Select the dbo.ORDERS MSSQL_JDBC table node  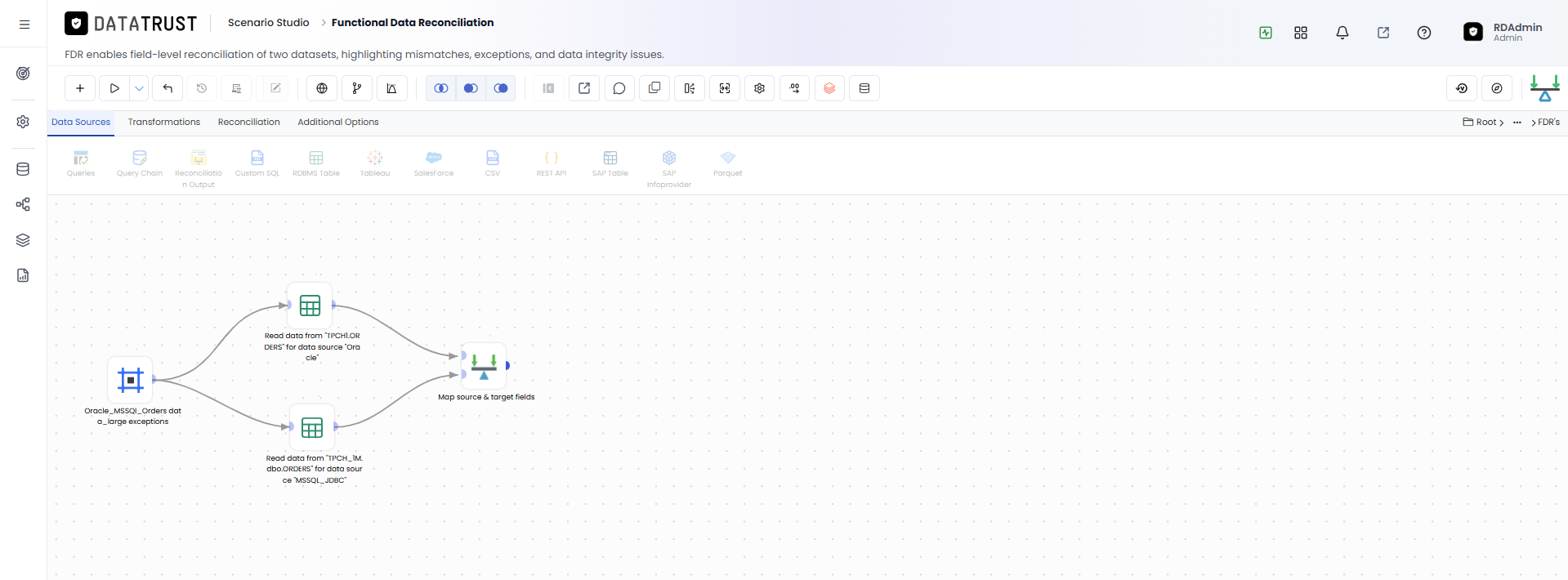[312, 427]
